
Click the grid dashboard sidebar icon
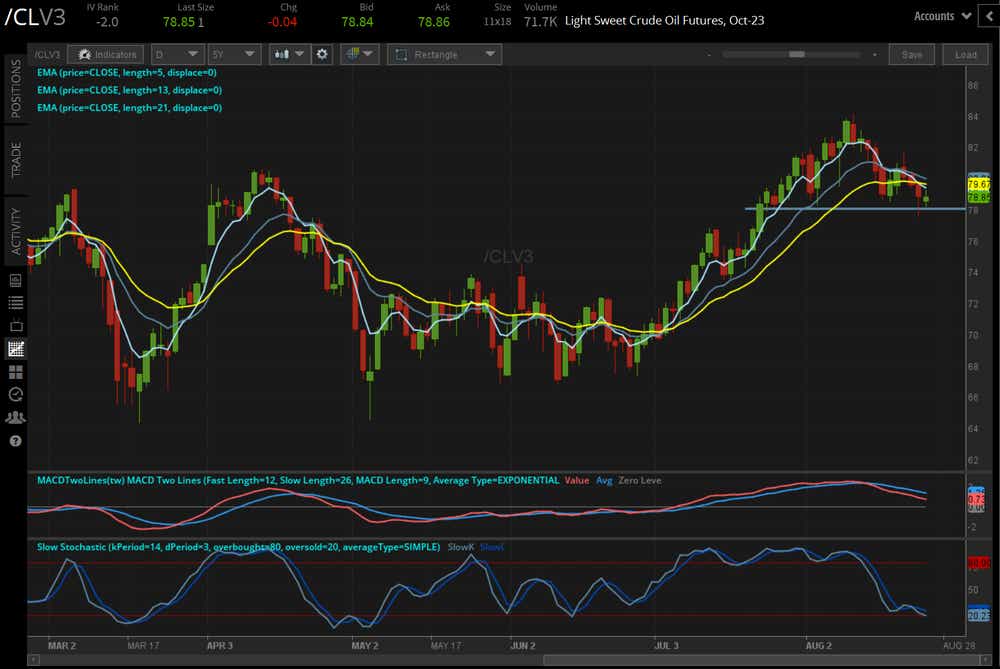[x=16, y=372]
